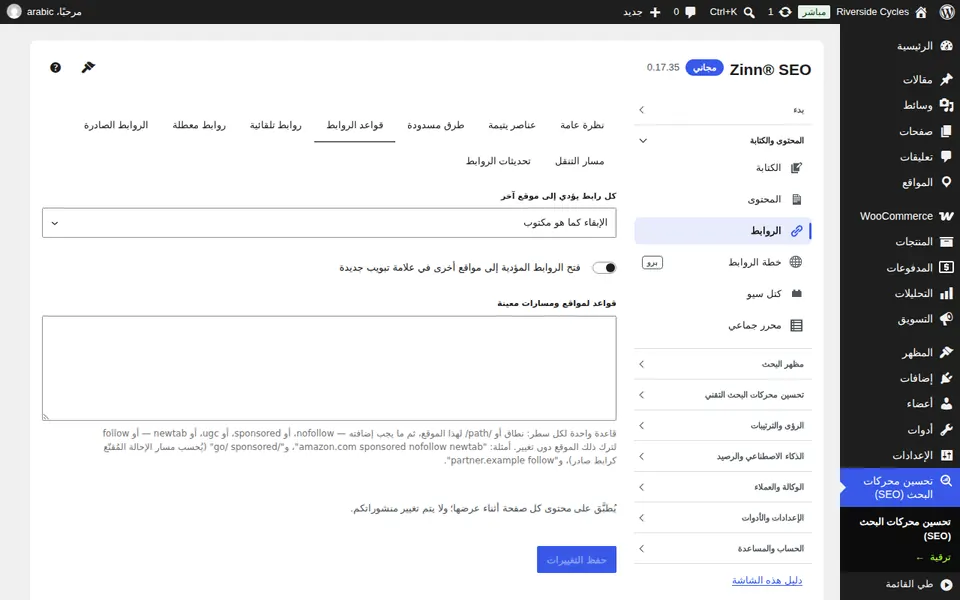Click the أعضاء users icon
960x600 pixels.
point(947,403)
